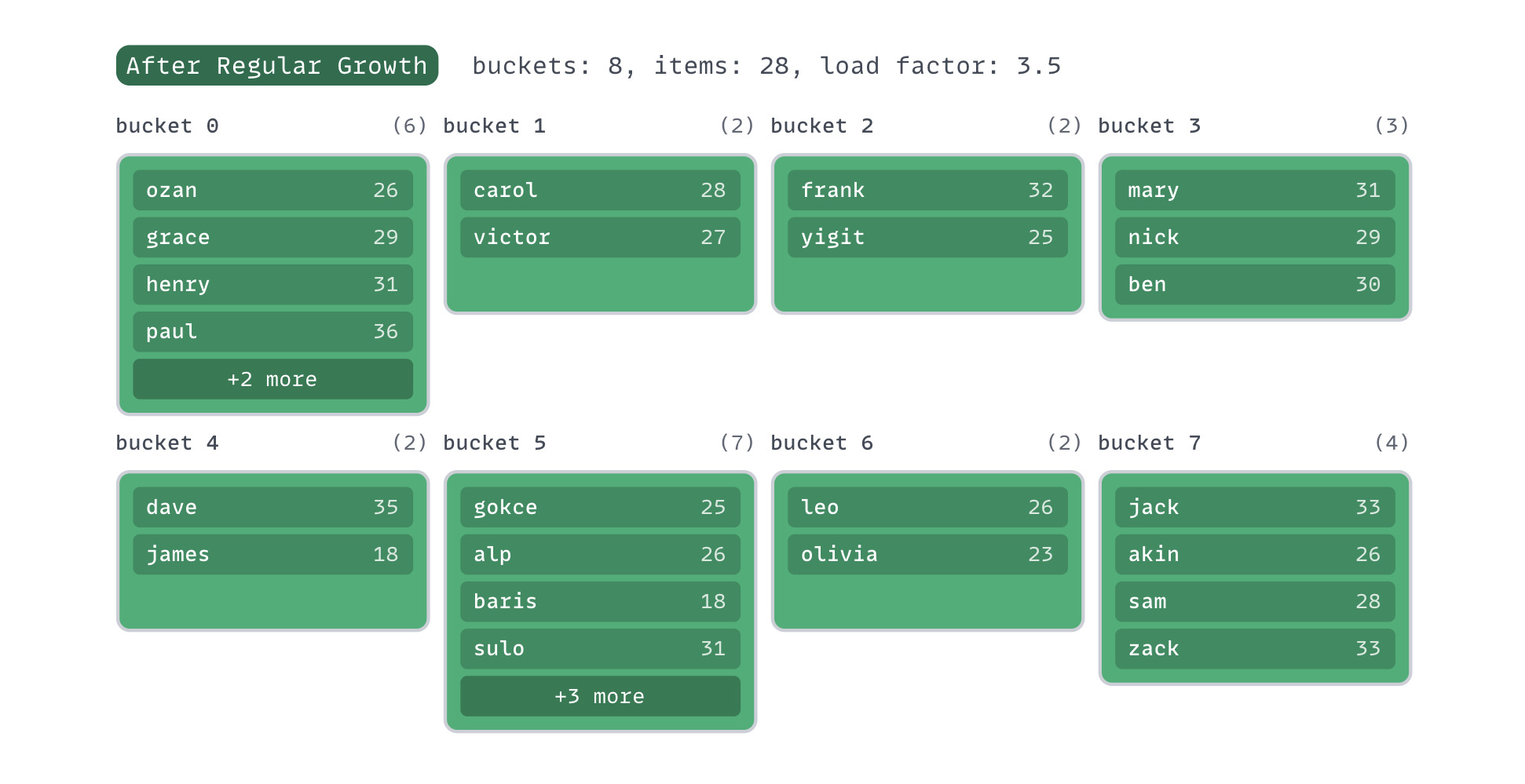The image size is (1525, 784).
Task: Click the 'olivia' entry in bucket 6
Action: [x=927, y=554]
